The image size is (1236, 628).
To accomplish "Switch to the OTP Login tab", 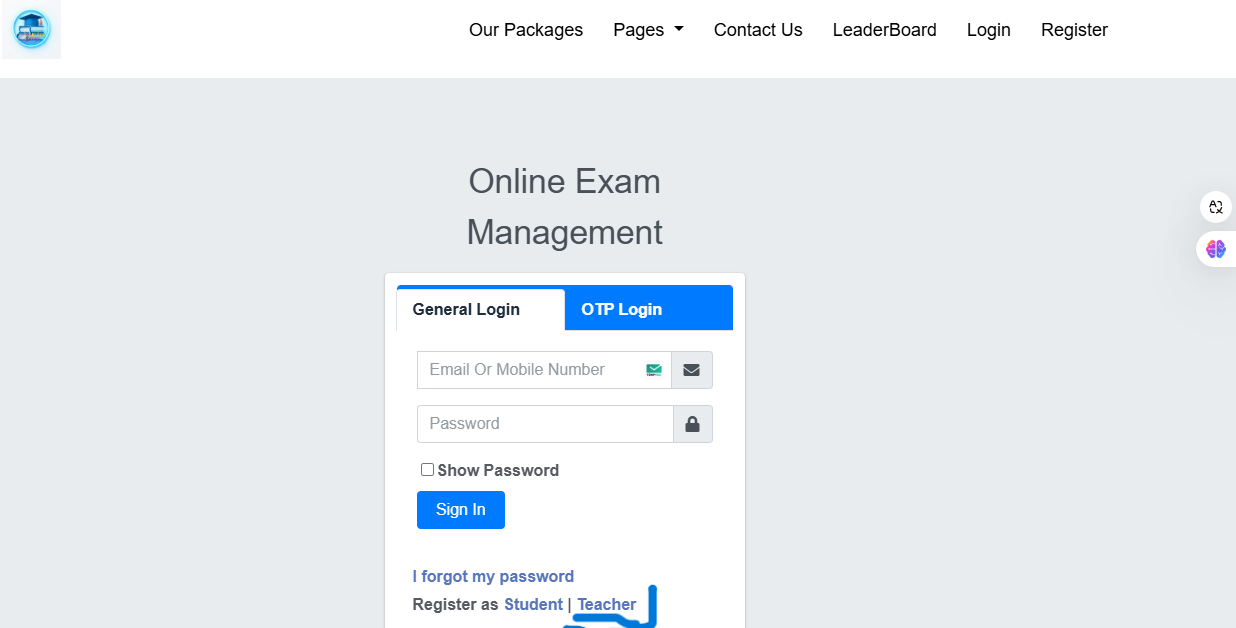I will [x=621, y=309].
